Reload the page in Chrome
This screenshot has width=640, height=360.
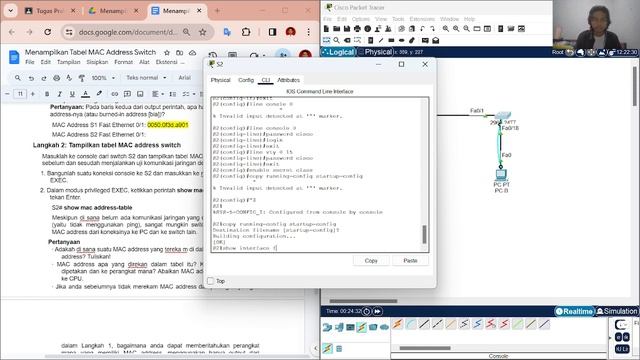point(47,32)
